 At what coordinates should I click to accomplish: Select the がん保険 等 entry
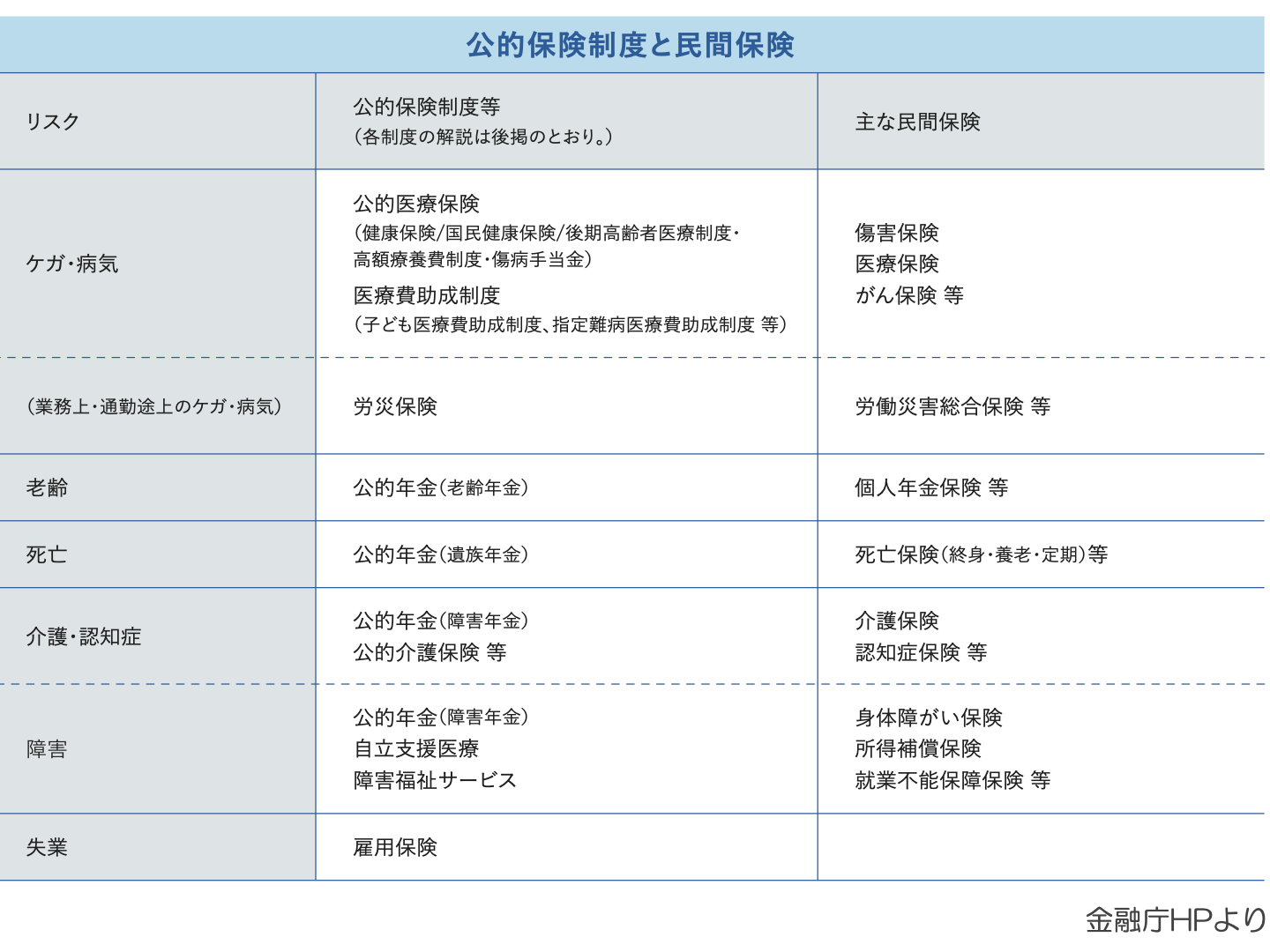tap(909, 295)
